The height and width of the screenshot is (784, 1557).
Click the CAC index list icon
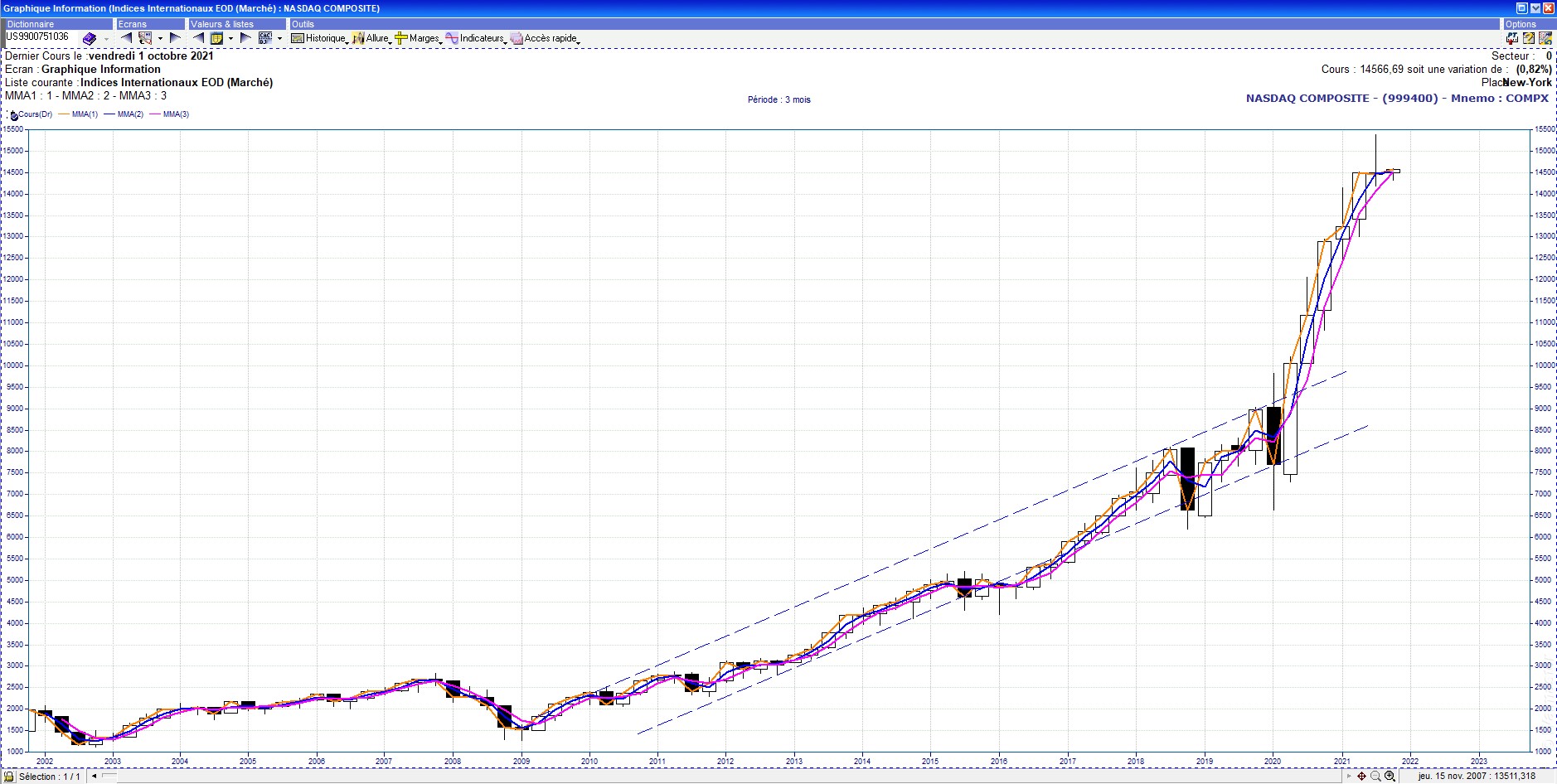click(265, 38)
